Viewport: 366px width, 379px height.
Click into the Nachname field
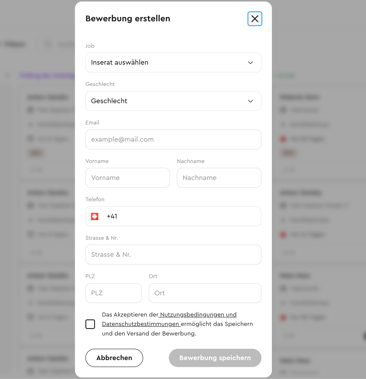coord(219,178)
